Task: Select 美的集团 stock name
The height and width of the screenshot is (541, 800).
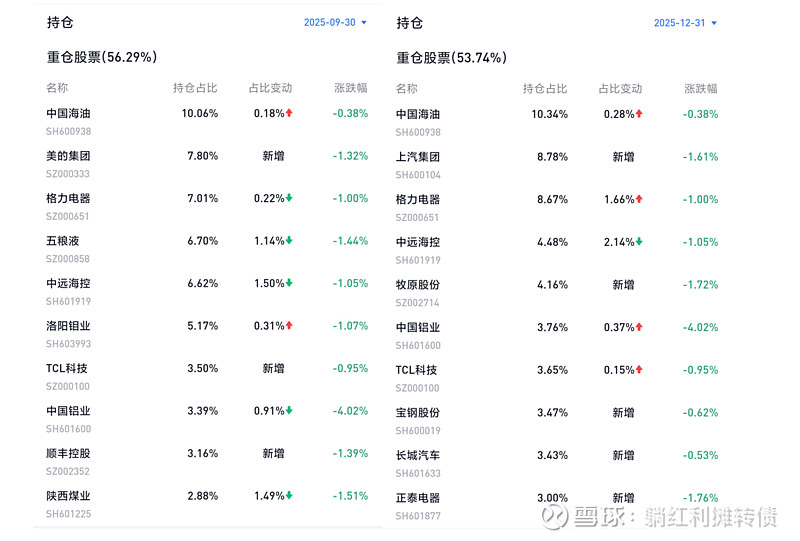Action: point(68,156)
